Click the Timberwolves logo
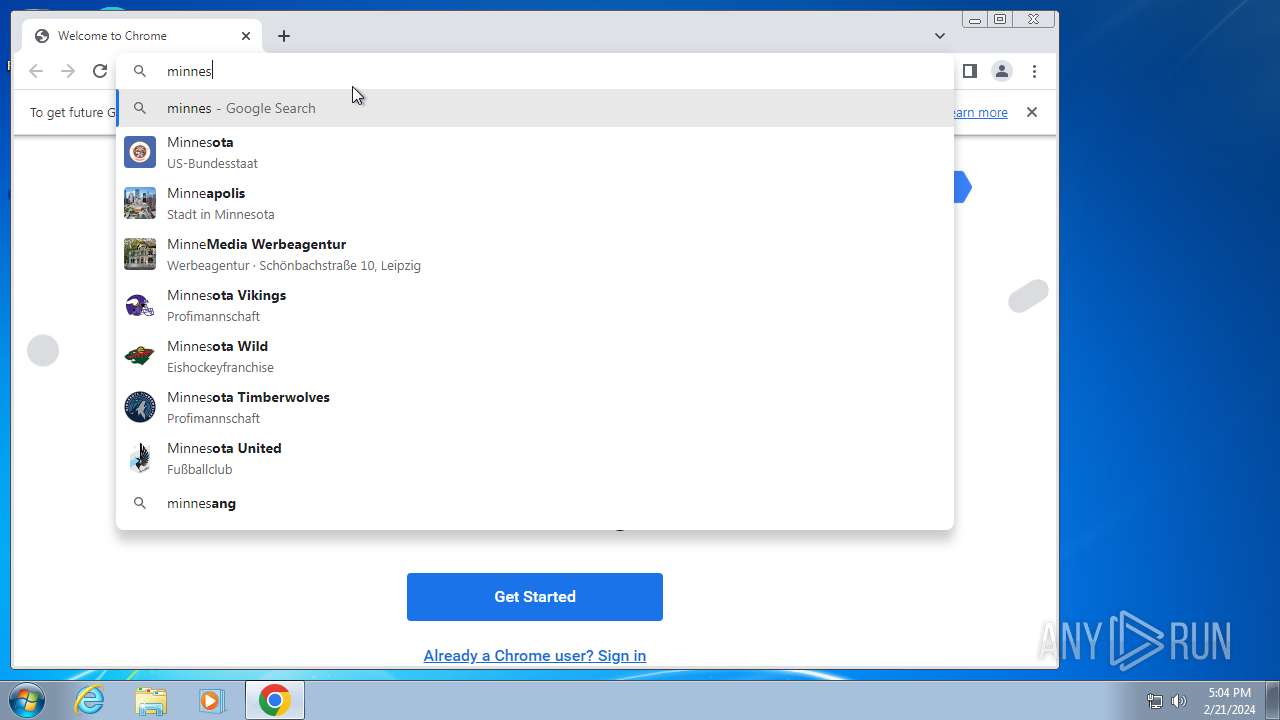Image resolution: width=1280 pixels, height=720 pixels. [x=140, y=407]
